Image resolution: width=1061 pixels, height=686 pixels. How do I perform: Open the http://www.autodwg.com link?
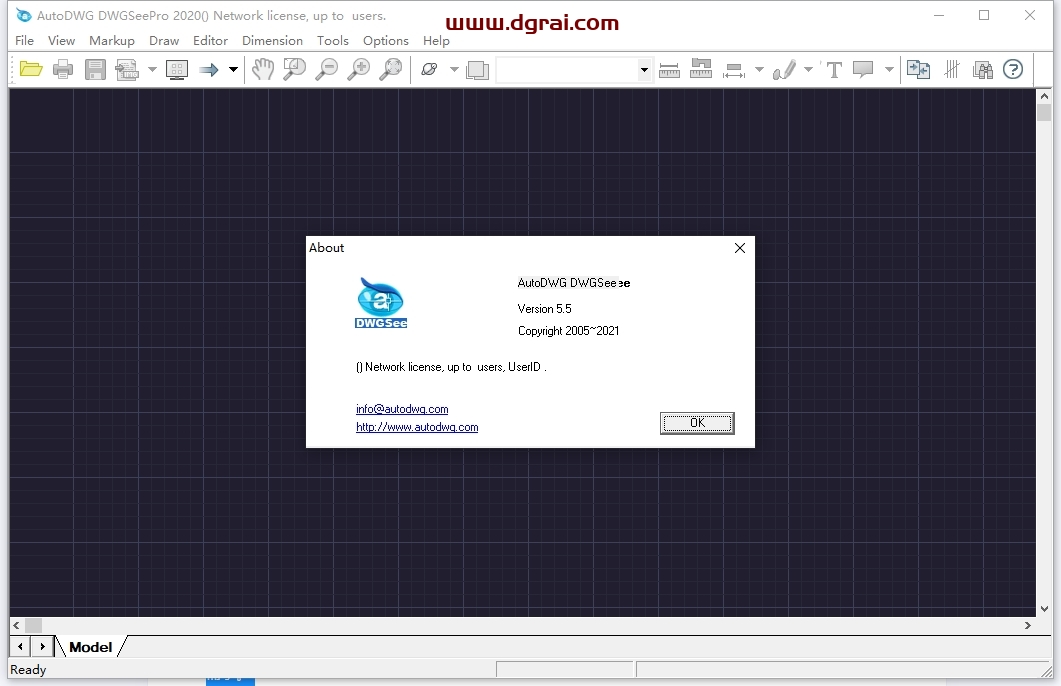(417, 427)
